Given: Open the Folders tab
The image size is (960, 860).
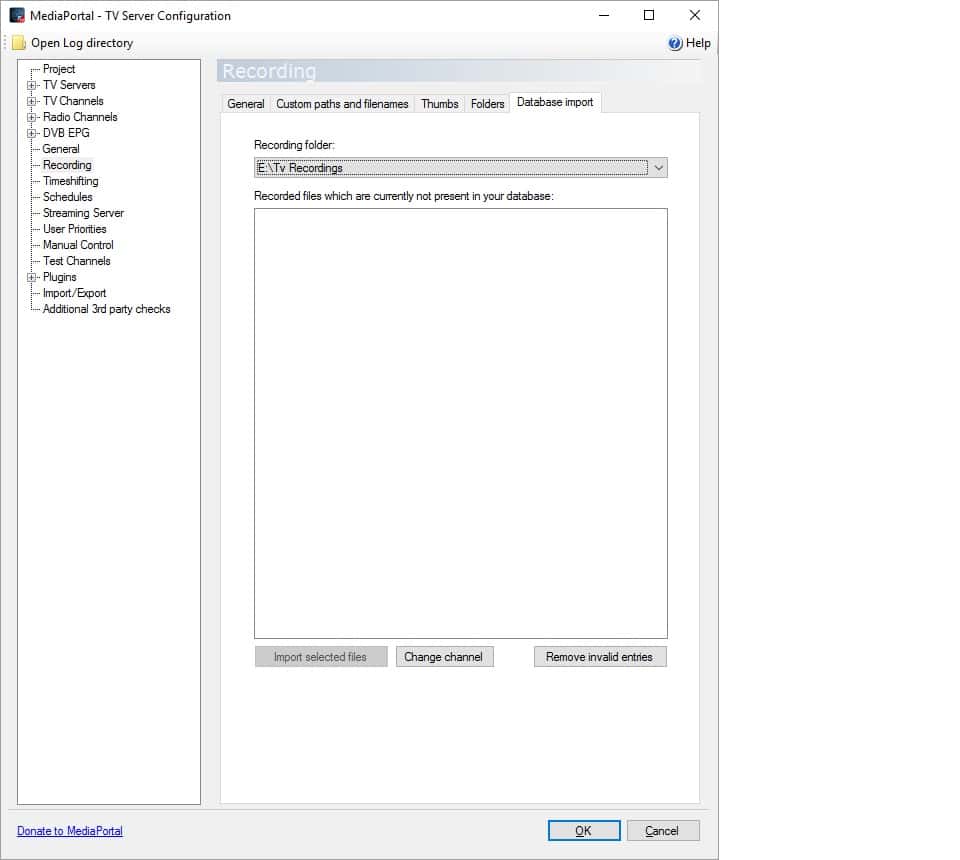Looking at the screenshot, I should [487, 104].
